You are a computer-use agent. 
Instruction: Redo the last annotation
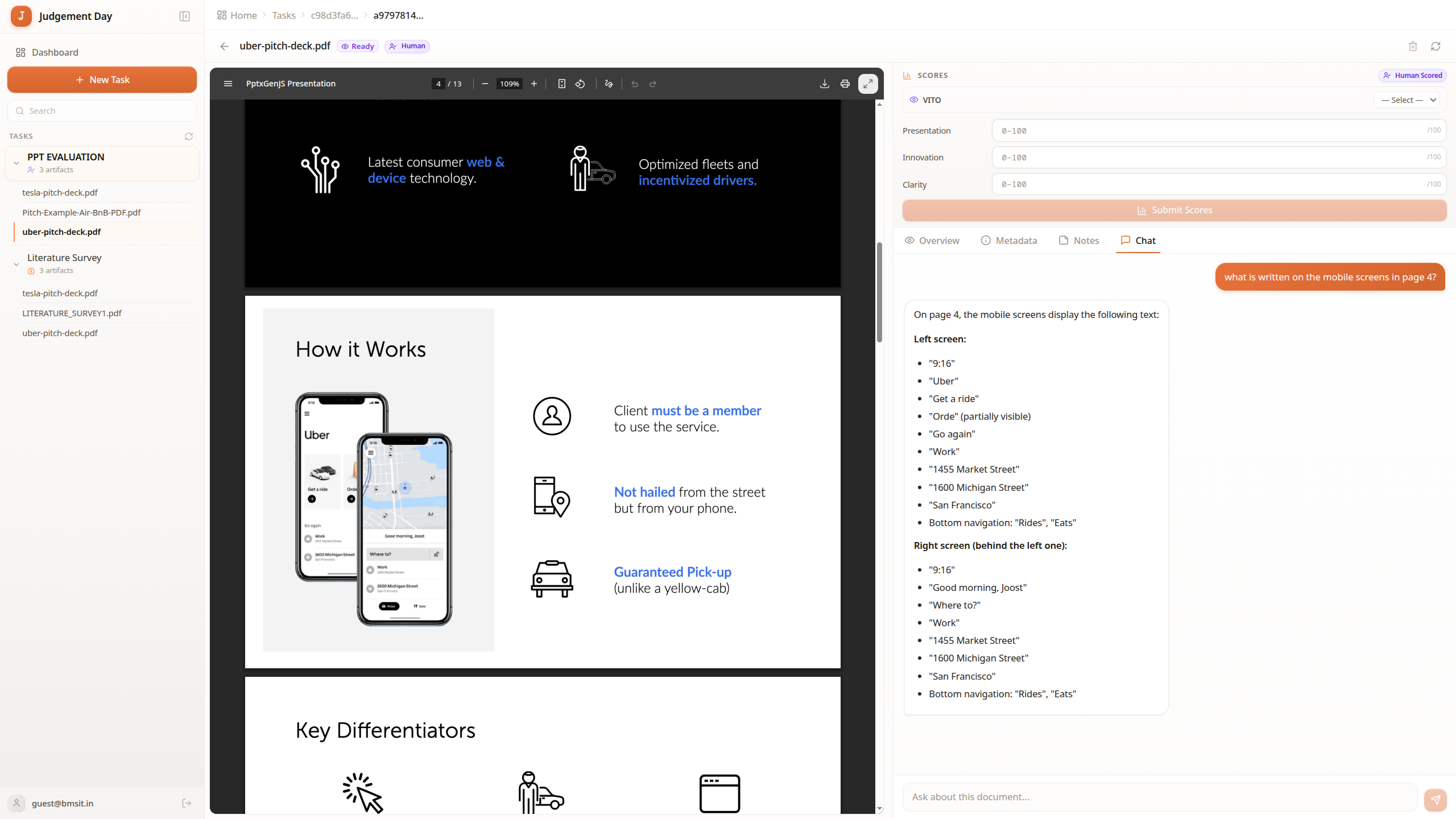pyautogui.click(x=652, y=84)
